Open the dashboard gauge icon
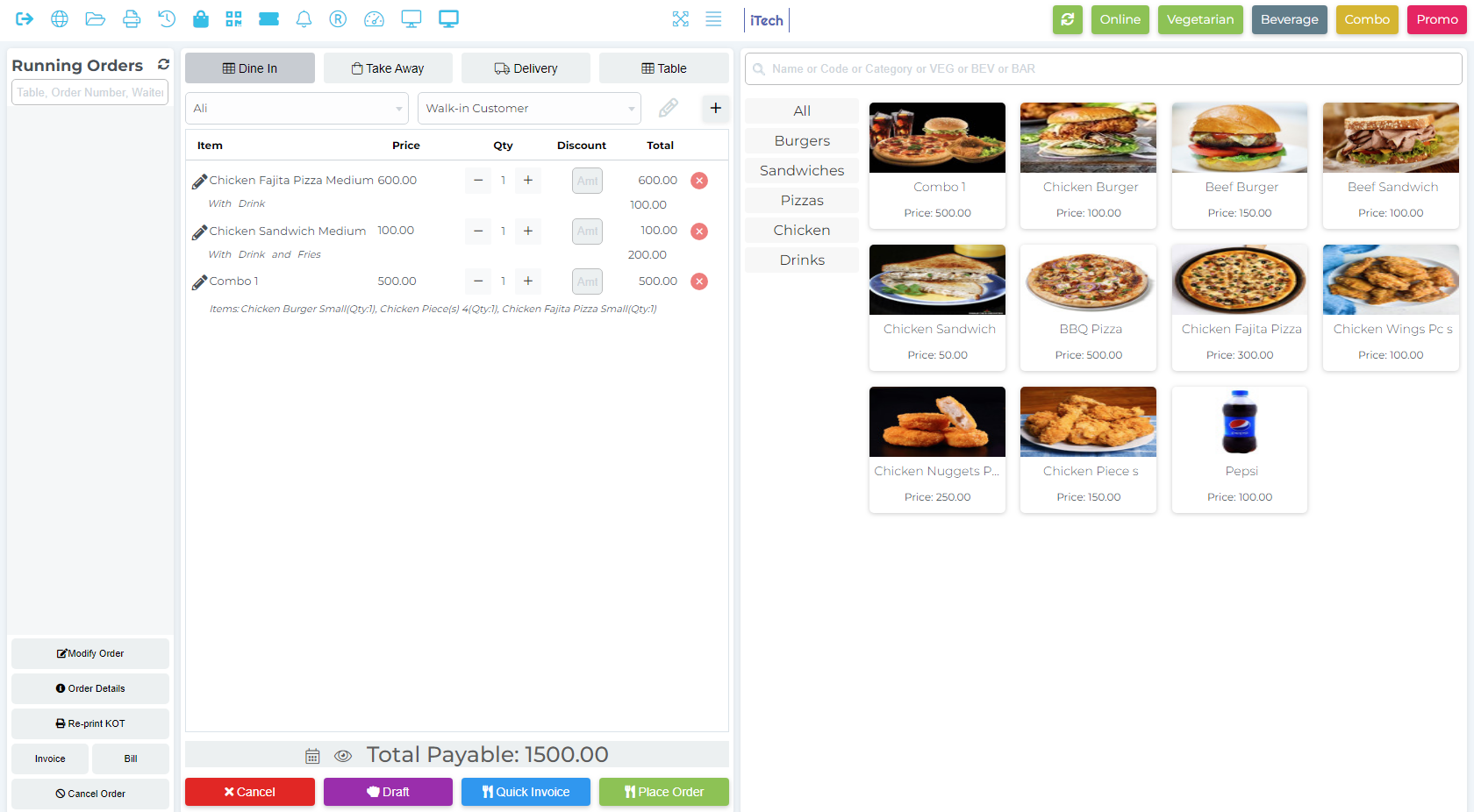The height and width of the screenshot is (812, 1474). pos(374,19)
